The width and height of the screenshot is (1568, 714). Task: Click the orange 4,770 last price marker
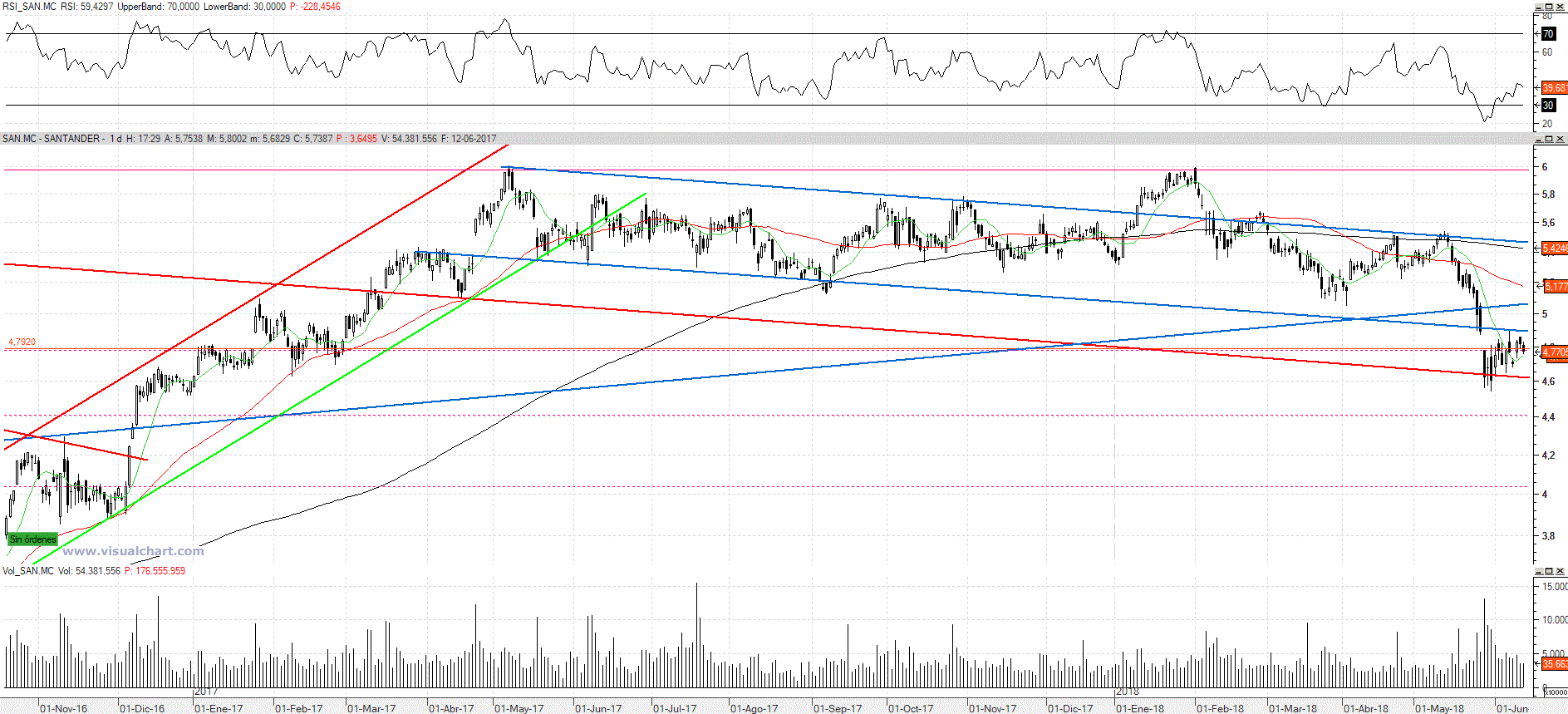point(1554,352)
